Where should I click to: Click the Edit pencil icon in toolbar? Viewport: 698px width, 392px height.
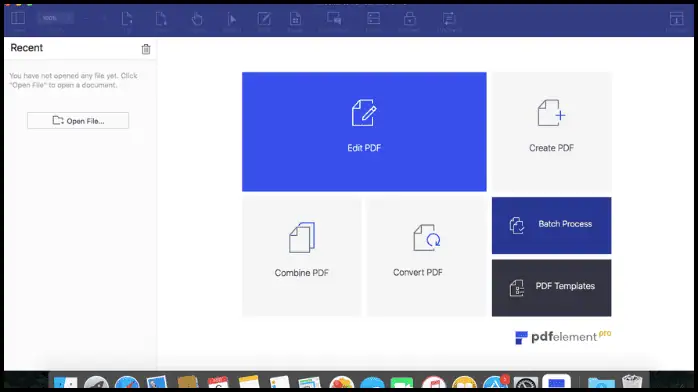pos(264,19)
